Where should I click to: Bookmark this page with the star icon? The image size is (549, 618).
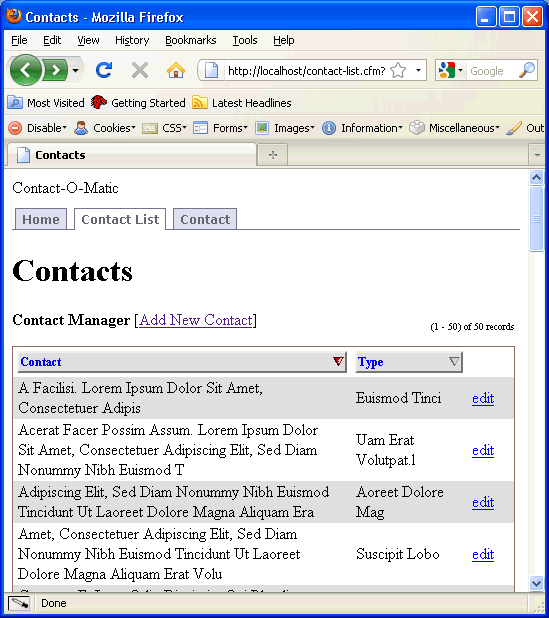pyautogui.click(x=398, y=71)
